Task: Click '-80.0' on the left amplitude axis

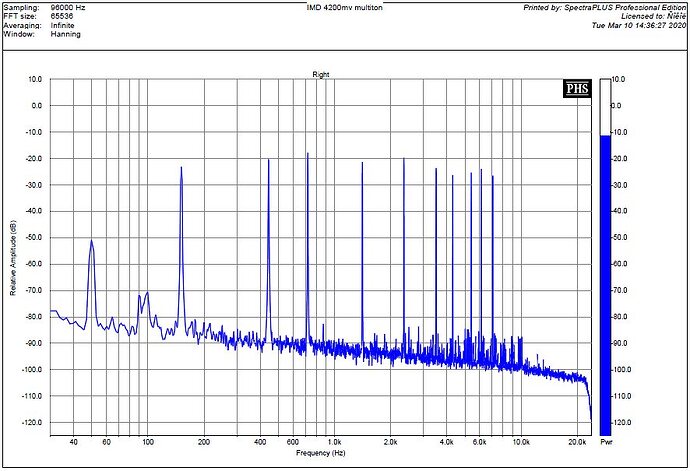Action: (33, 316)
